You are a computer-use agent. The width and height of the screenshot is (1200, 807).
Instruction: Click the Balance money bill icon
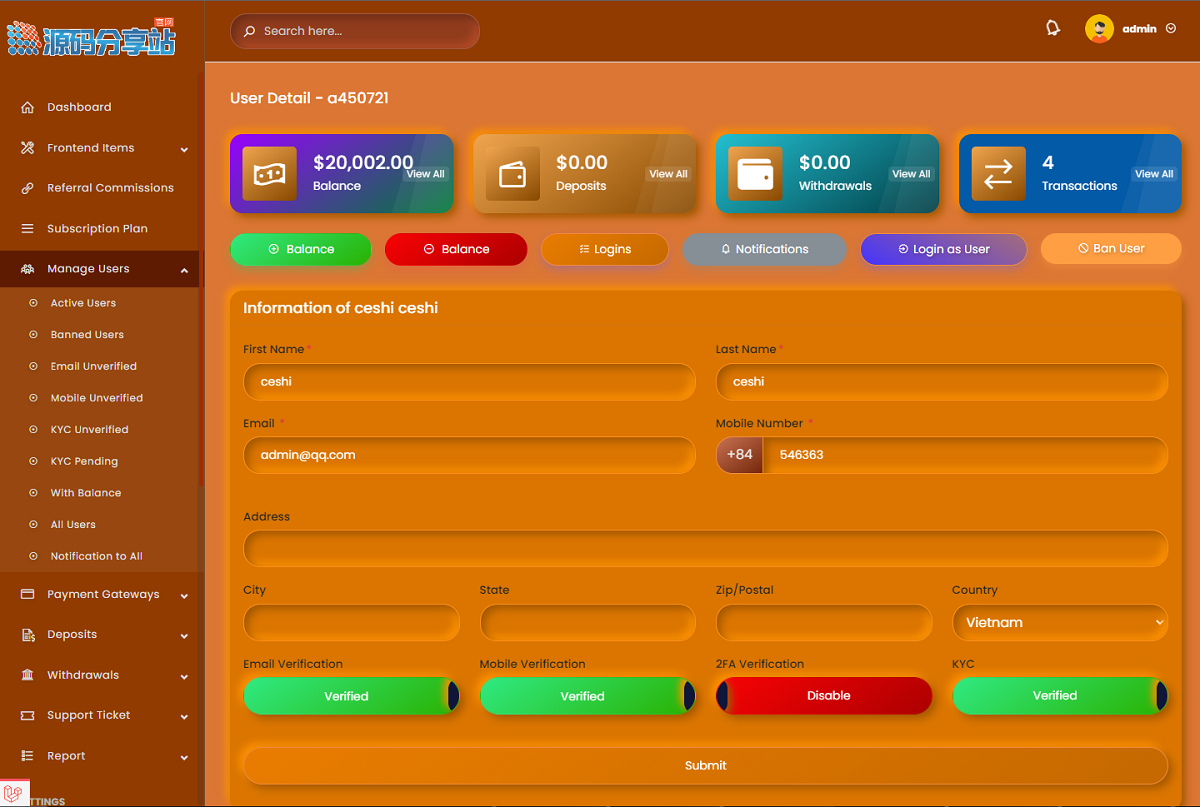[269, 174]
